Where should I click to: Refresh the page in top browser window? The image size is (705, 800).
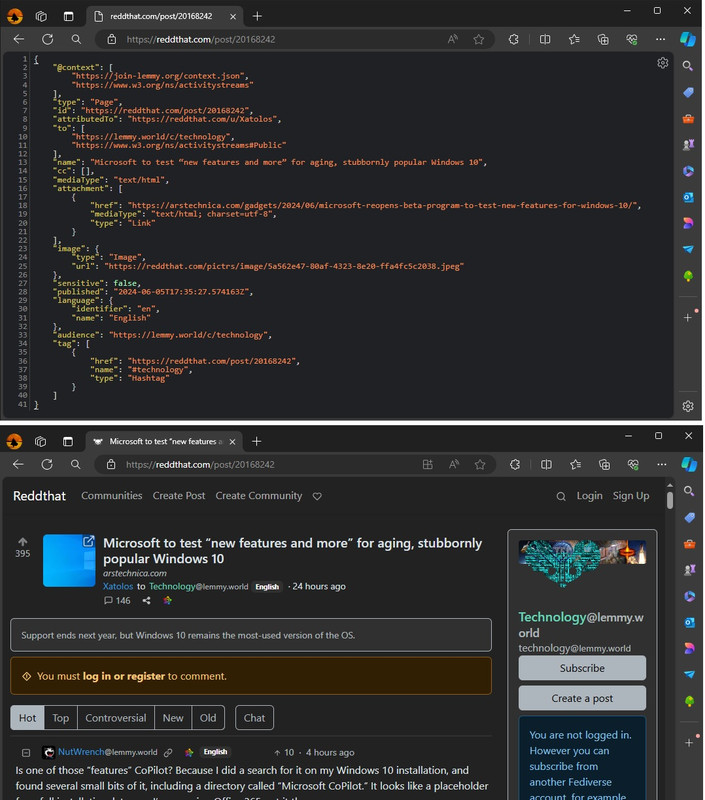47,39
